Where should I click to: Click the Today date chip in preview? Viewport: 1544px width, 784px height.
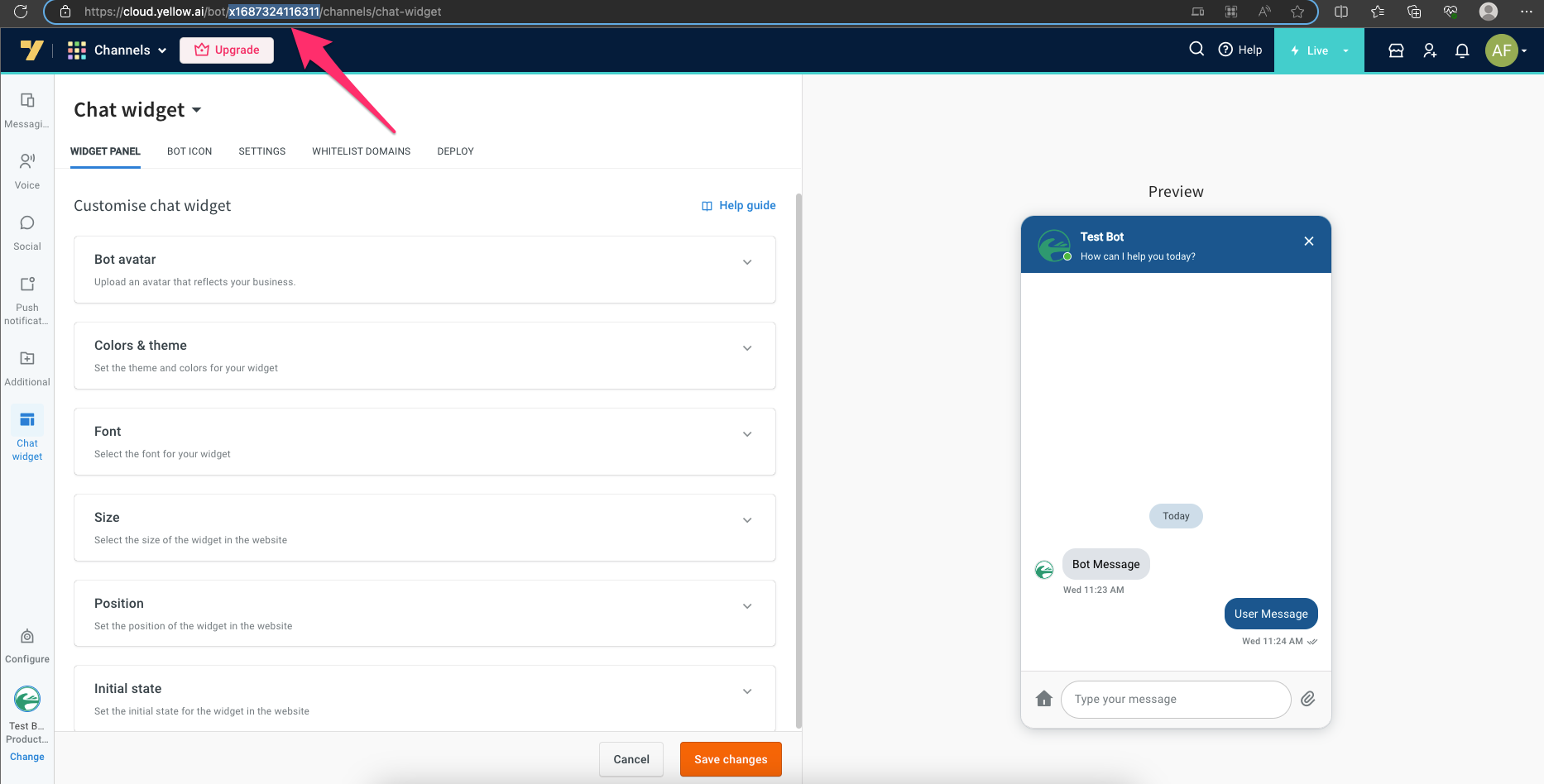point(1176,516)
